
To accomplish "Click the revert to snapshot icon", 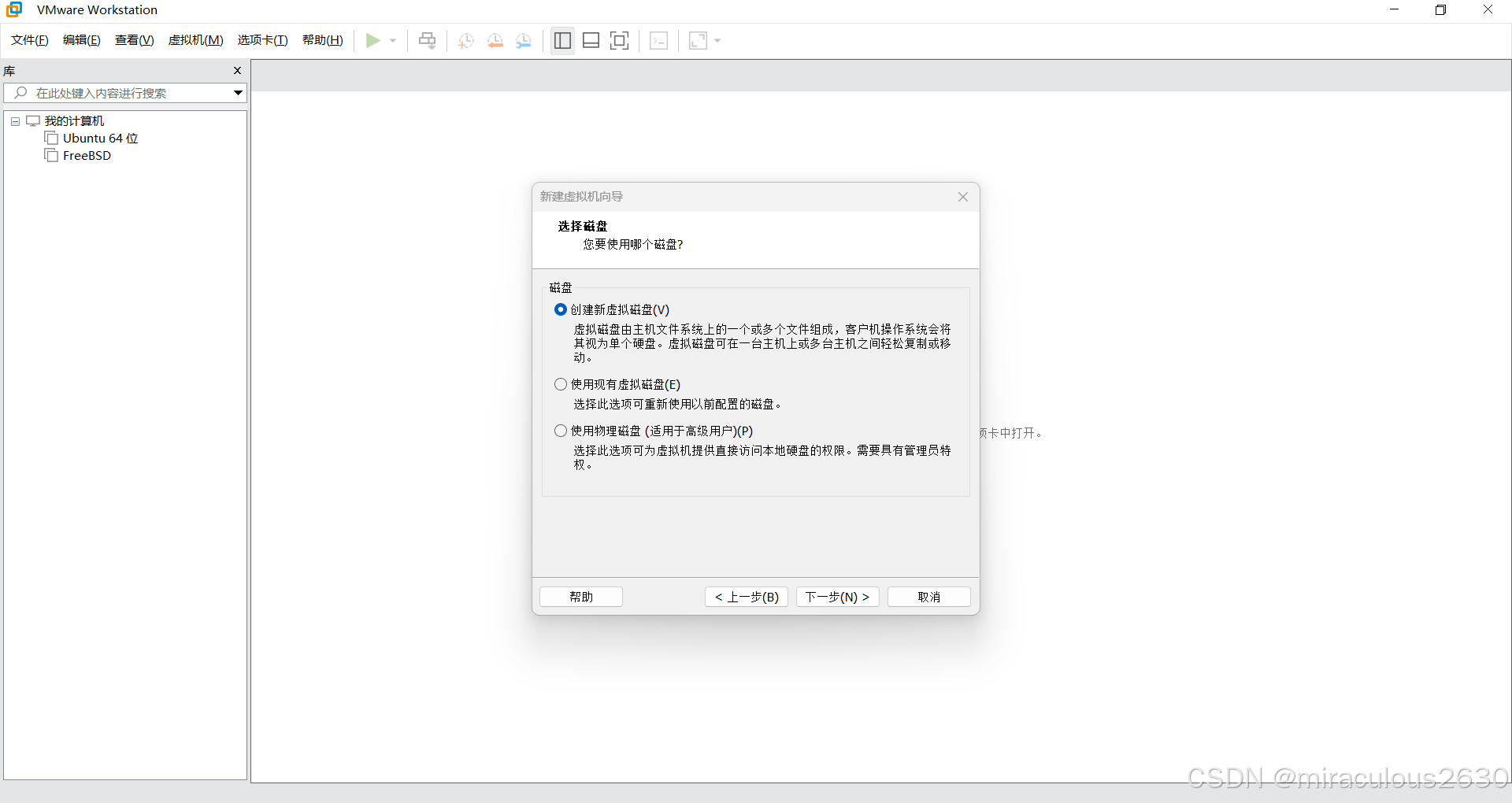I will (x=495, y=41).
